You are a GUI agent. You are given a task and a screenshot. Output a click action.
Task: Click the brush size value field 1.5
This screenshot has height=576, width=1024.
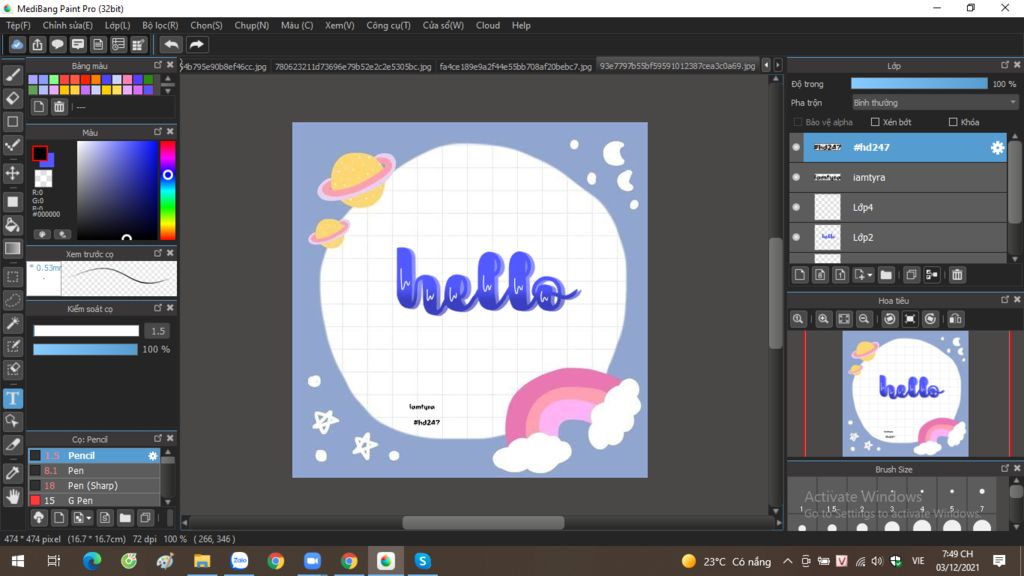tap(157, 331)
